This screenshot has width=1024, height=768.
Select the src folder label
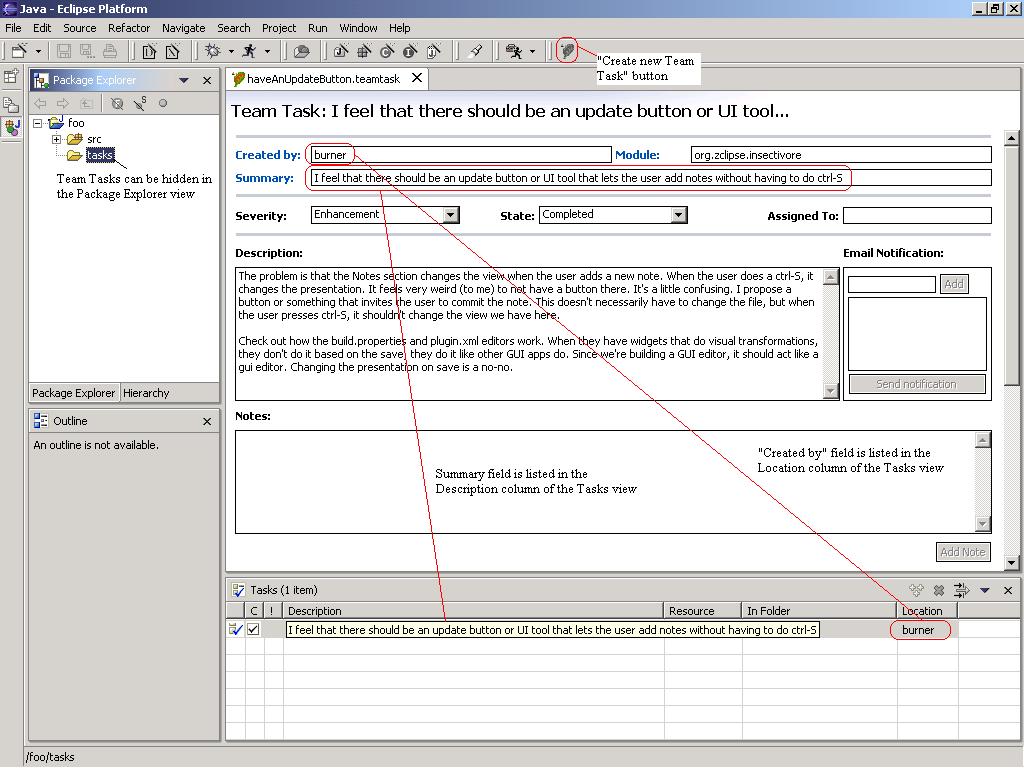click(x=94, y=139)
